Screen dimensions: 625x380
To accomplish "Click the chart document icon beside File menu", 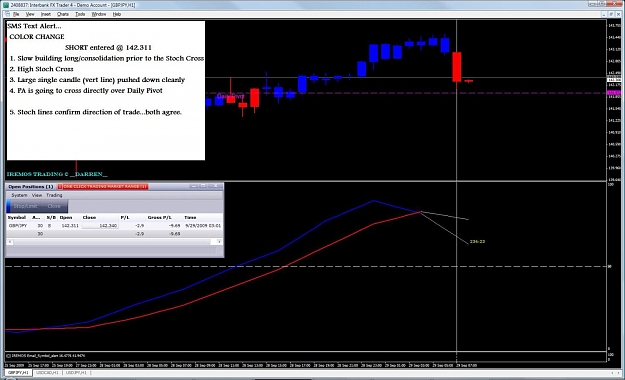I will [7, 14].
